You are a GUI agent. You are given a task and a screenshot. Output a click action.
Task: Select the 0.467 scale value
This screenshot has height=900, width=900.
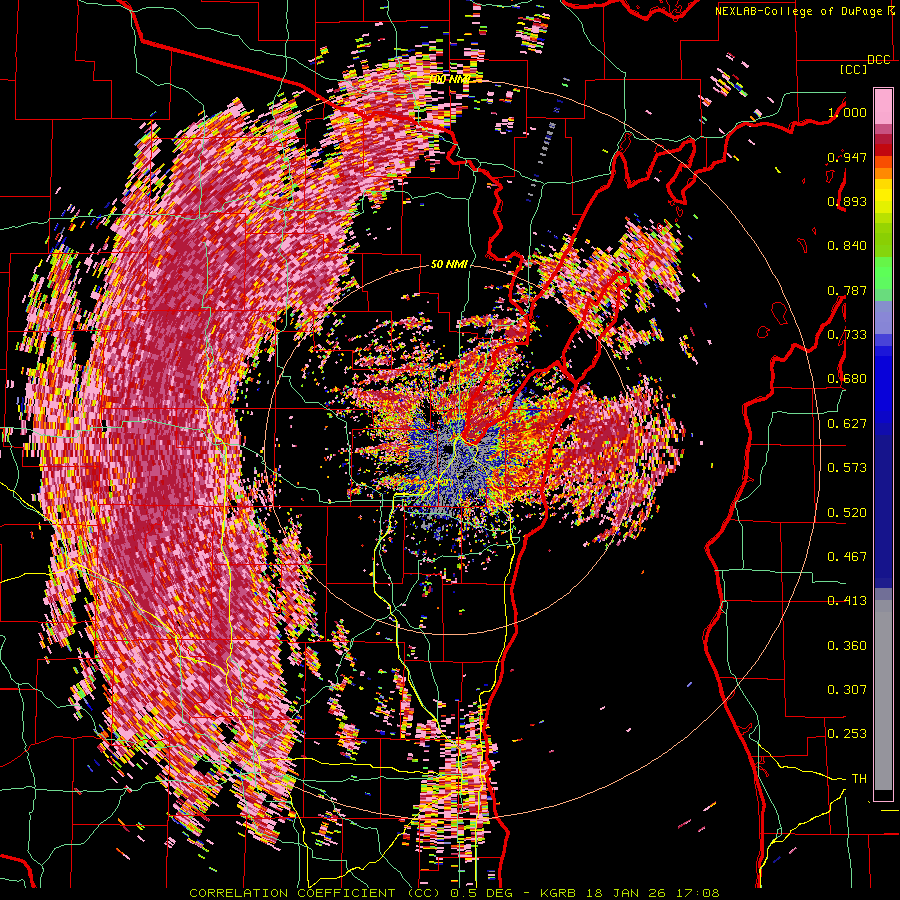coord(847,557)
